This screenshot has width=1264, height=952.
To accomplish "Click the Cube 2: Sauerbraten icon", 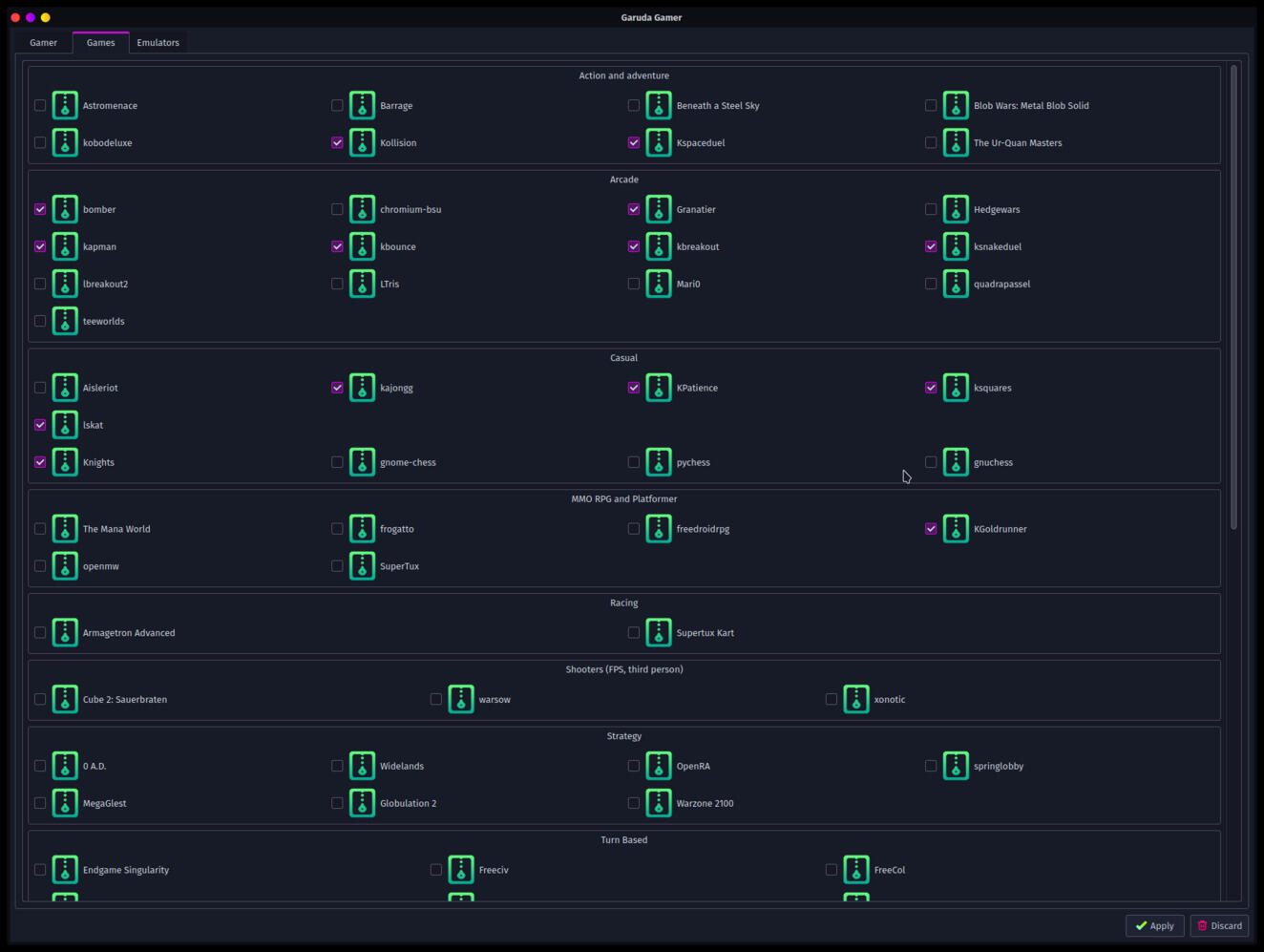I will tap(65, 700).
